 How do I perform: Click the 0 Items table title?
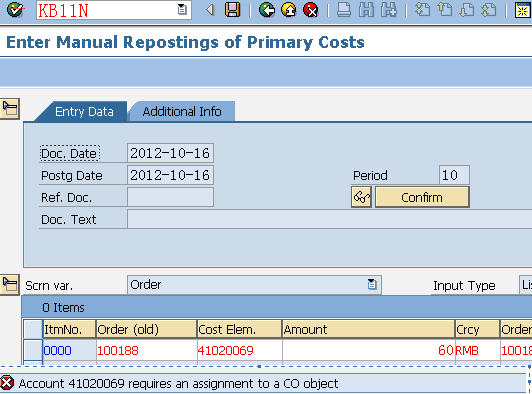click(63, 307)
